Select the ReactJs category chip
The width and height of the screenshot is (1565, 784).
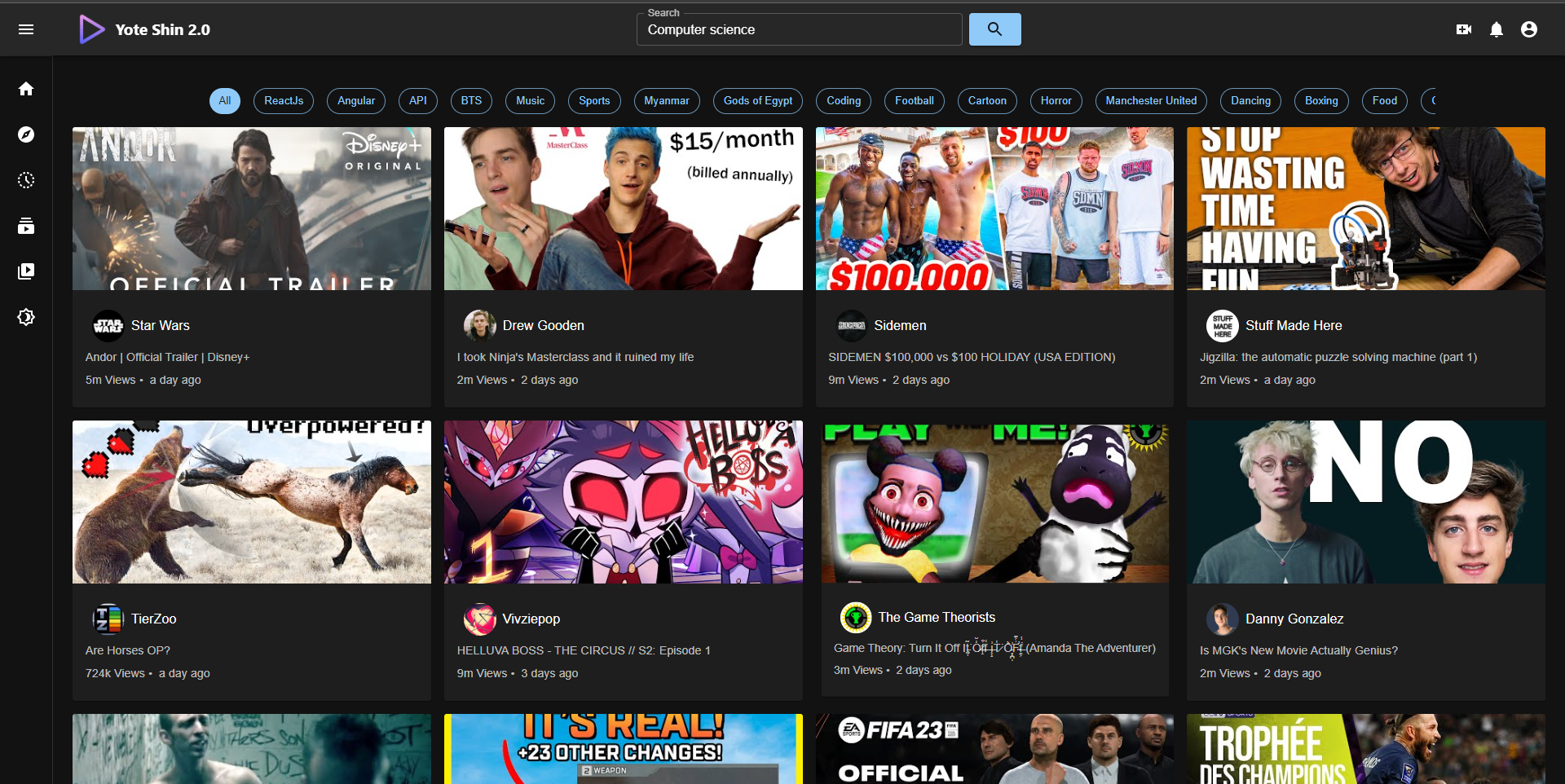coord(284,101)
